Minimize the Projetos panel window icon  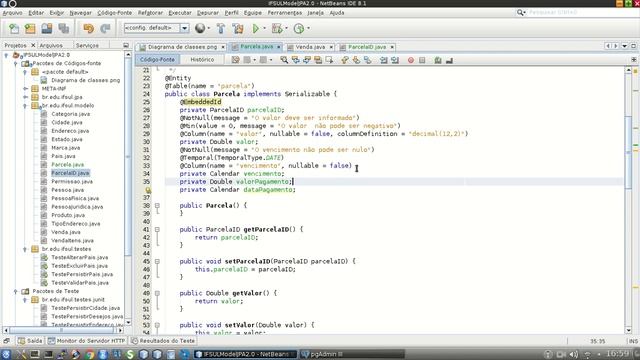pos(126,45)
